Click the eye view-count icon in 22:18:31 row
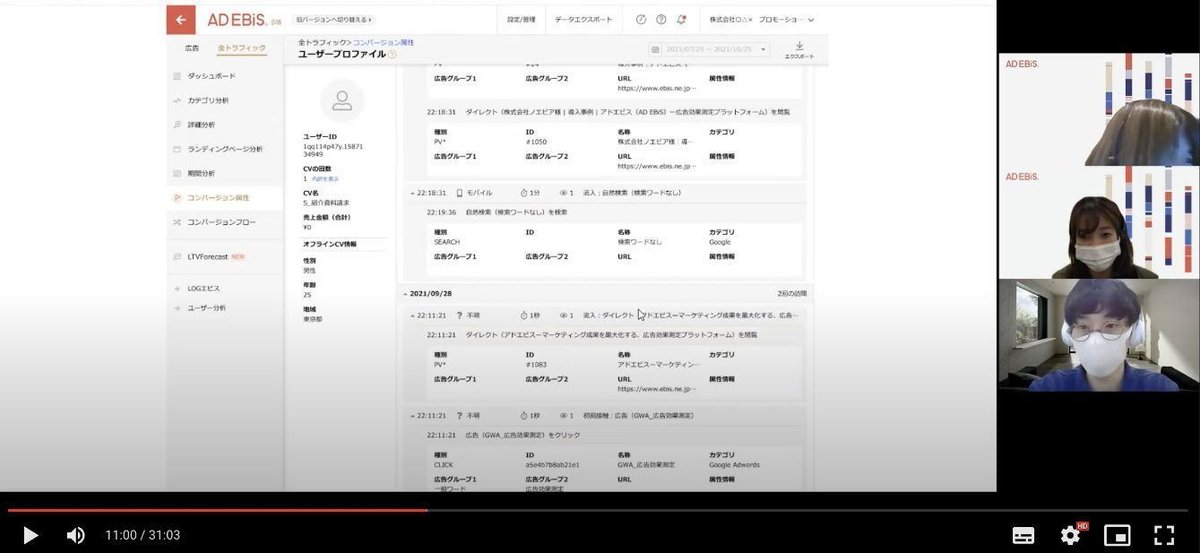The image size is (1200, 553). [x=563, y=192]
